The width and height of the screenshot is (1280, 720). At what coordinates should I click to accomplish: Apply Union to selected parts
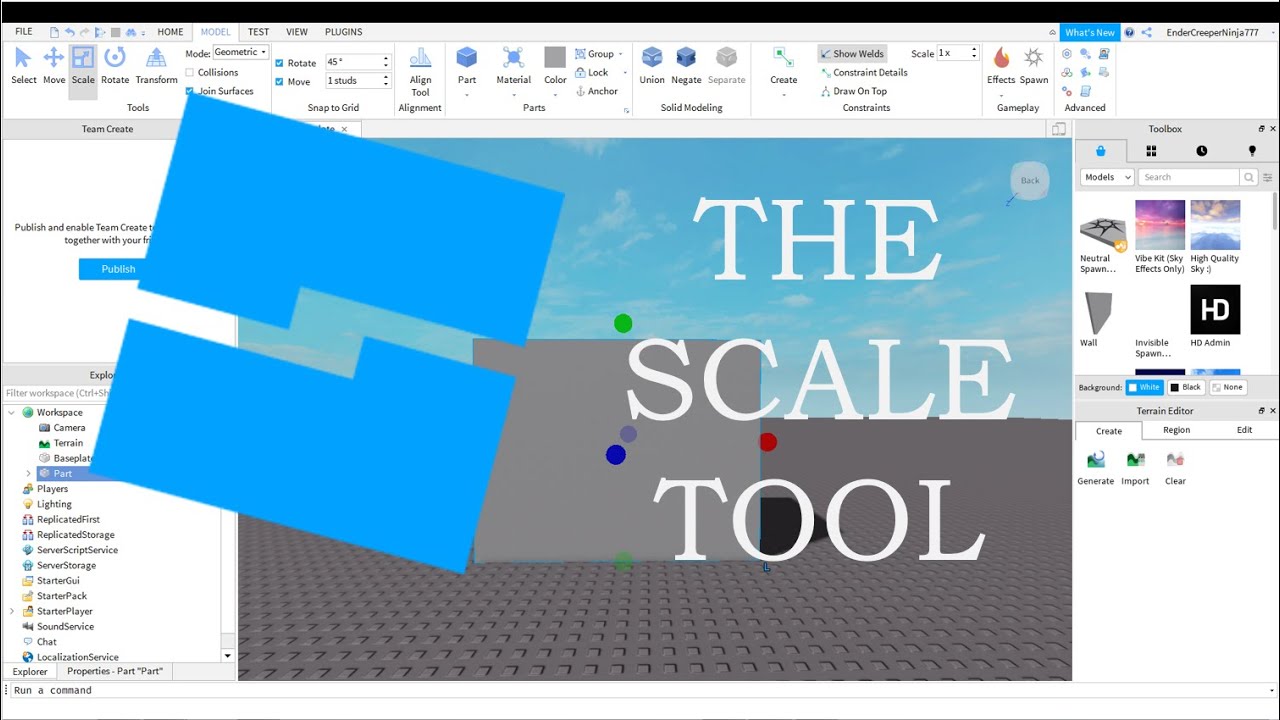[652, 66]
